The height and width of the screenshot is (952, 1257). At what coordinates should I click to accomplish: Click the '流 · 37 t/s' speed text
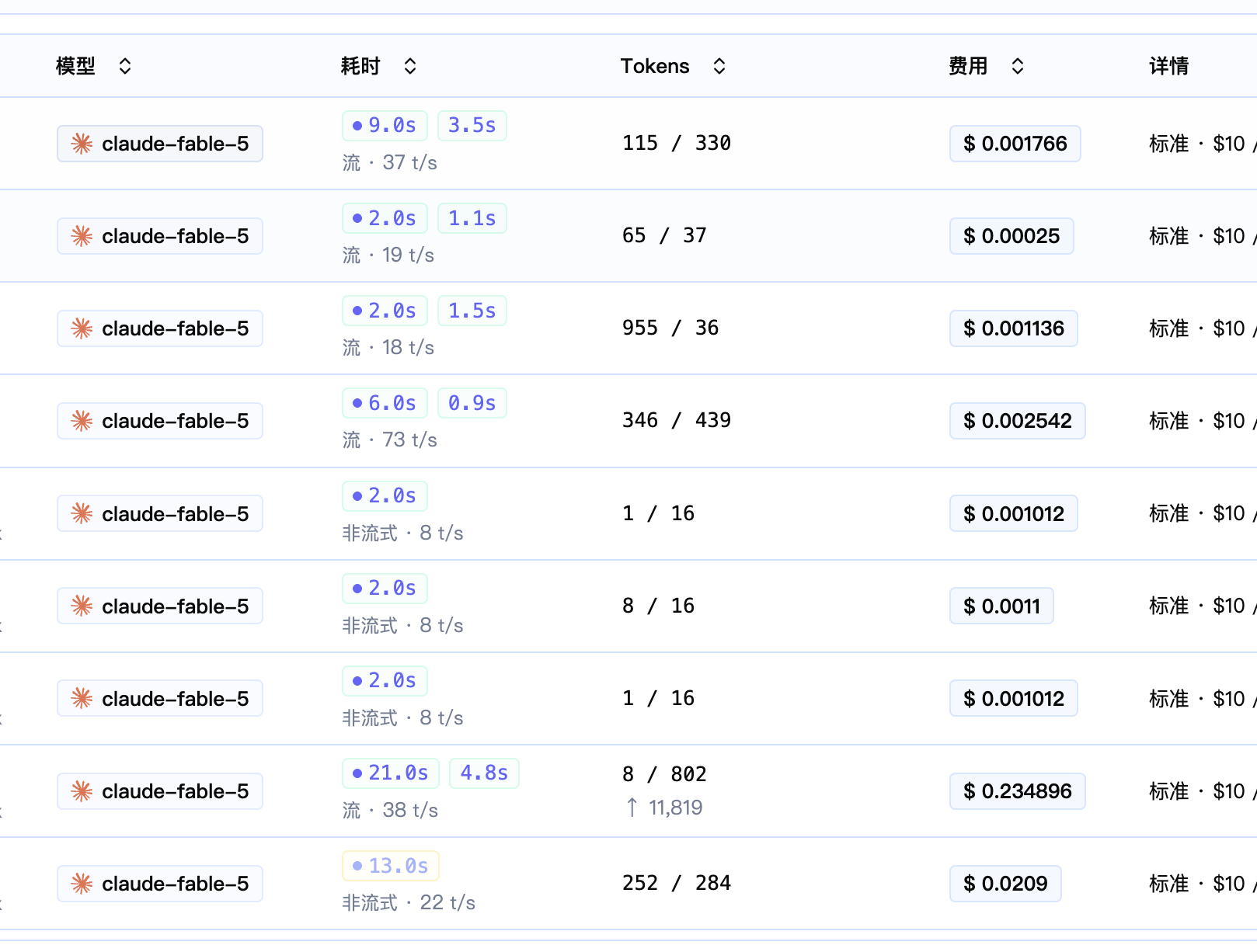click(x=390, y=162)
